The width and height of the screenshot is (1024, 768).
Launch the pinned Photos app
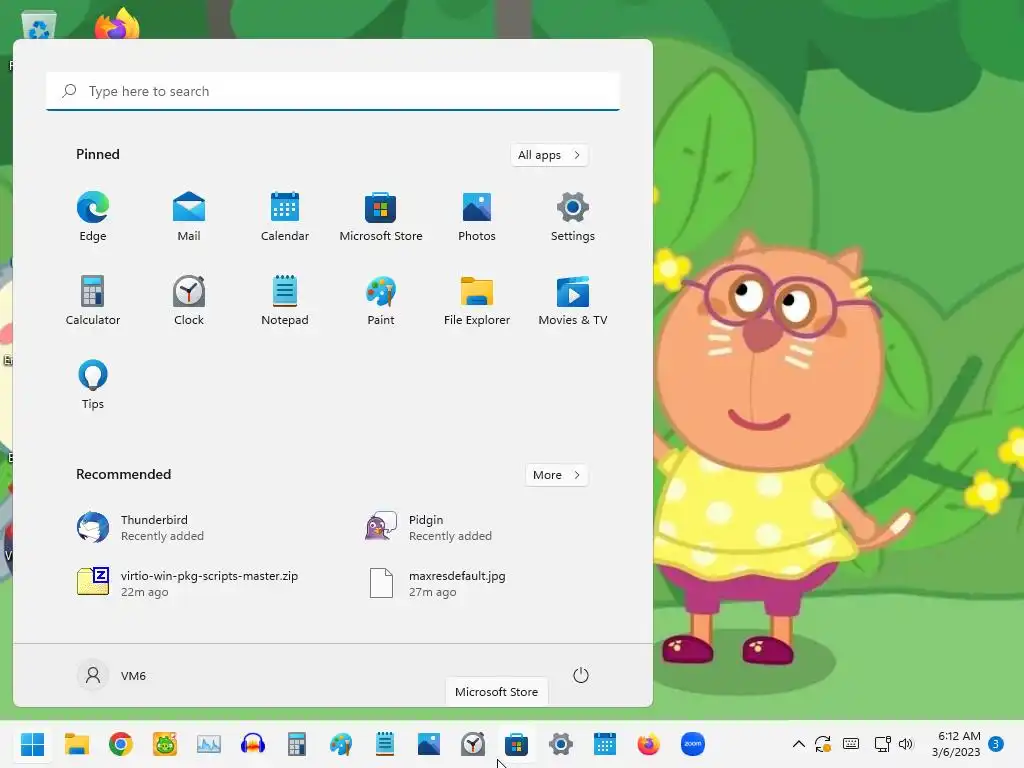pyautogui.click(x=477, y=217)
